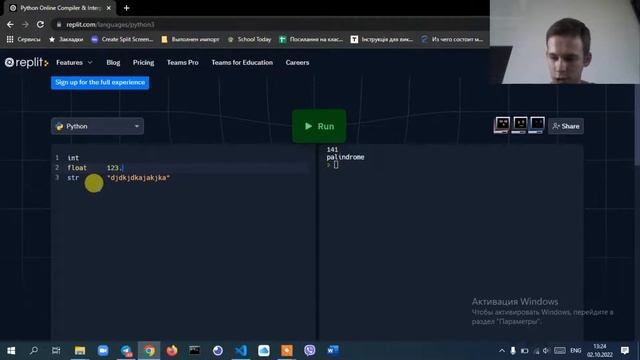Open Visual Studio Code from the taskbar

coord(241,350)
